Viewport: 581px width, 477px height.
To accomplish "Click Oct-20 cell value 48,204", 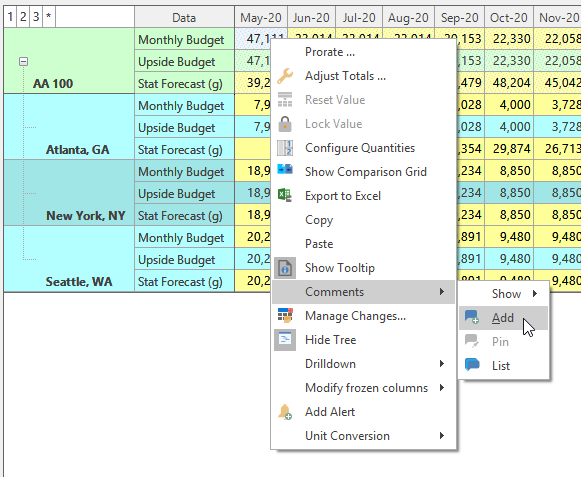I will click(509, 83).
